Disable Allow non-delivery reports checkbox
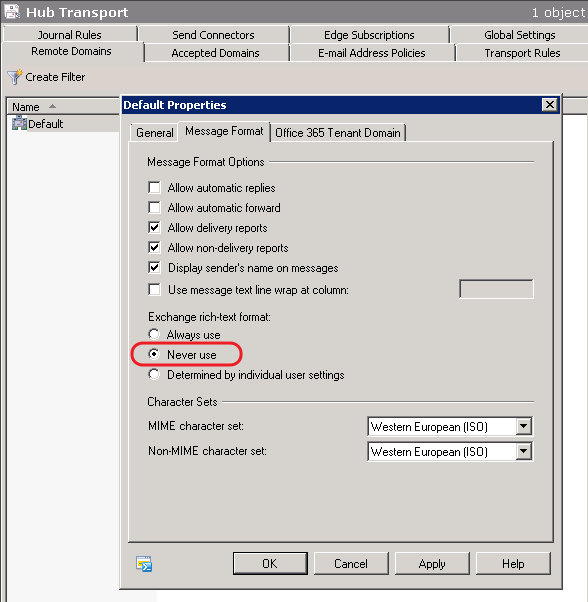The image size is (588, 602). point(154,247)
